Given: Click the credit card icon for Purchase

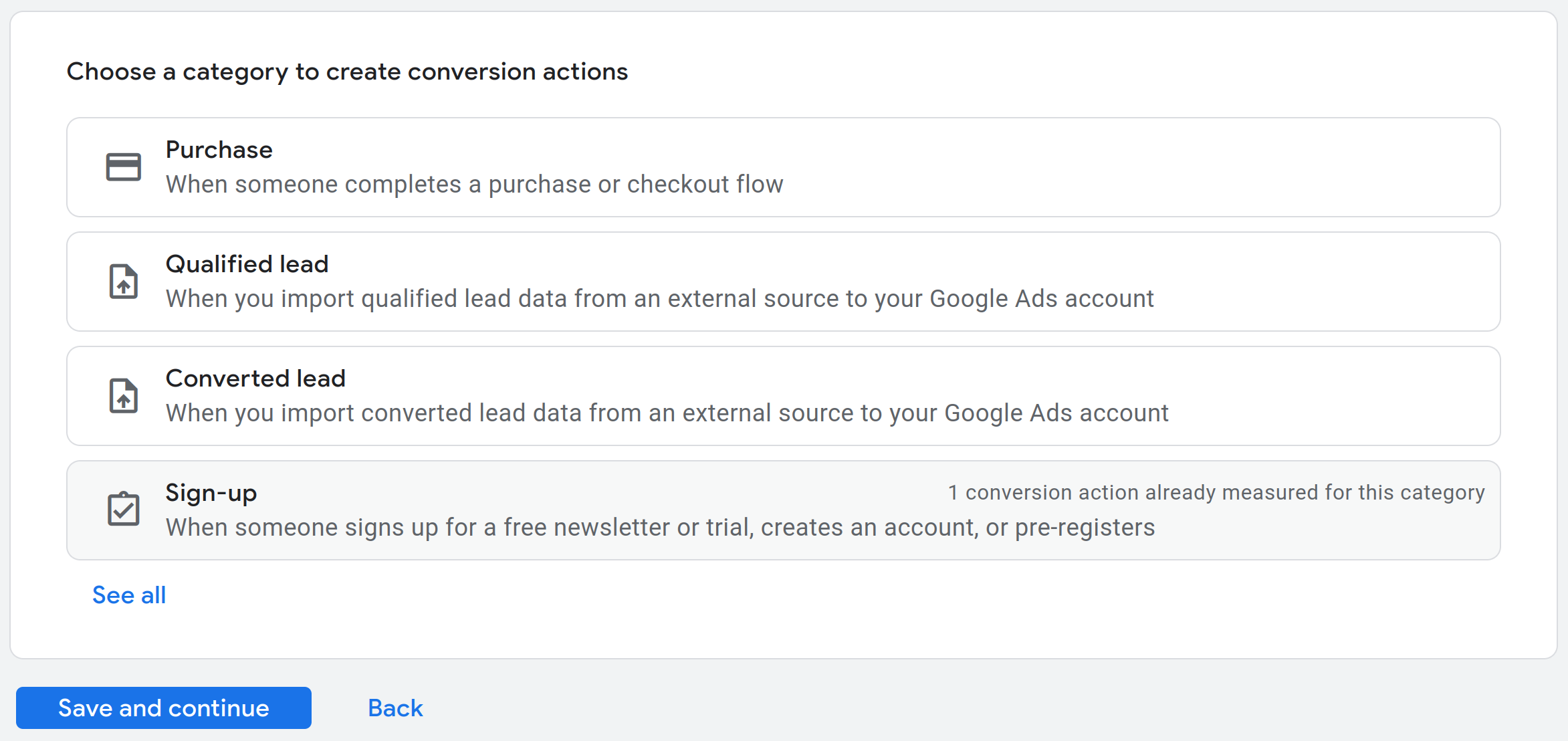Looking at the screenshot, I should pos(124,167).
